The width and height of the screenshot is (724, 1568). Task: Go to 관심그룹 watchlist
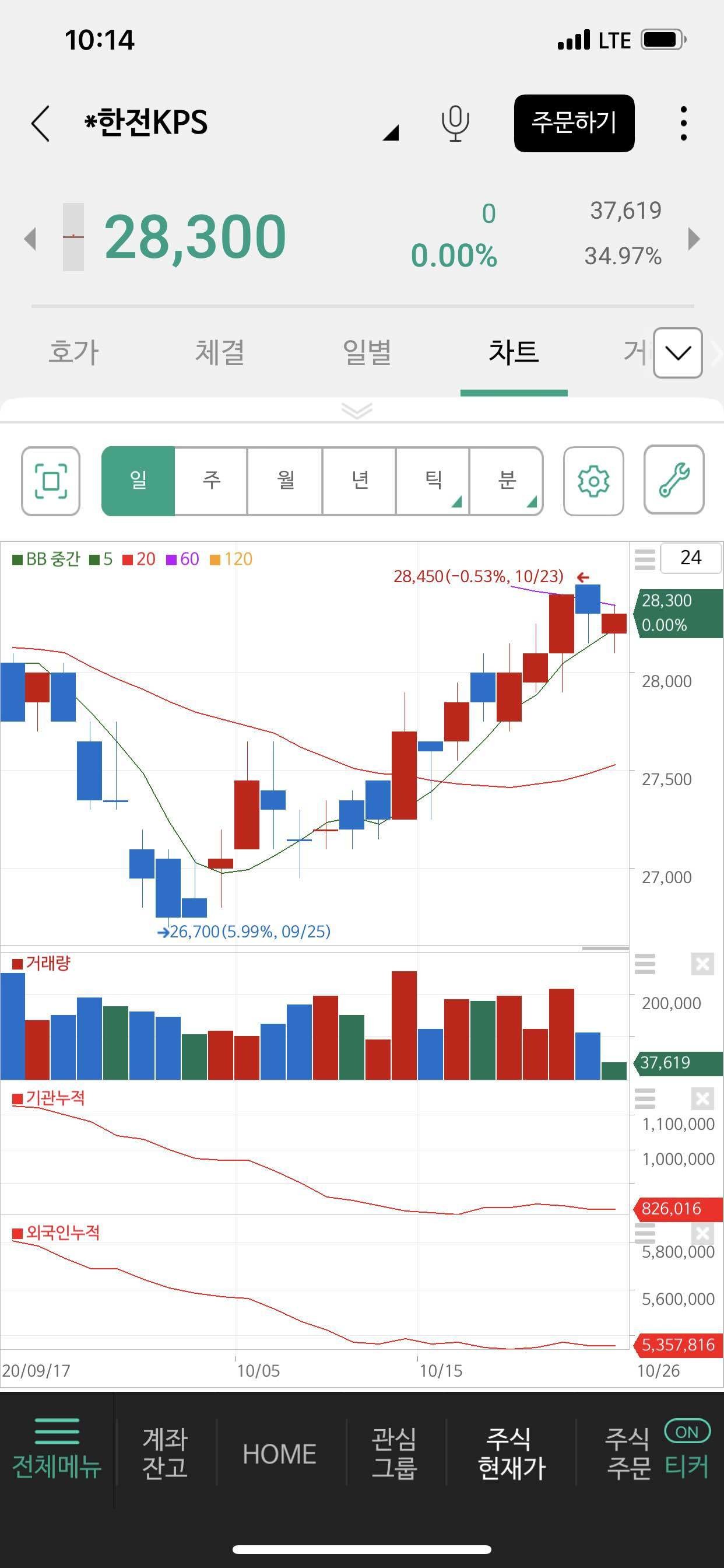[x=394, y=1454]
